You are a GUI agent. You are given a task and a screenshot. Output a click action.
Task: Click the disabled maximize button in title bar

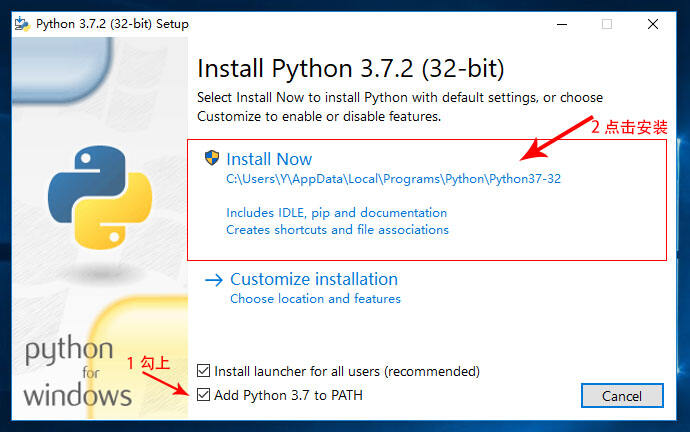pos(606,24)
